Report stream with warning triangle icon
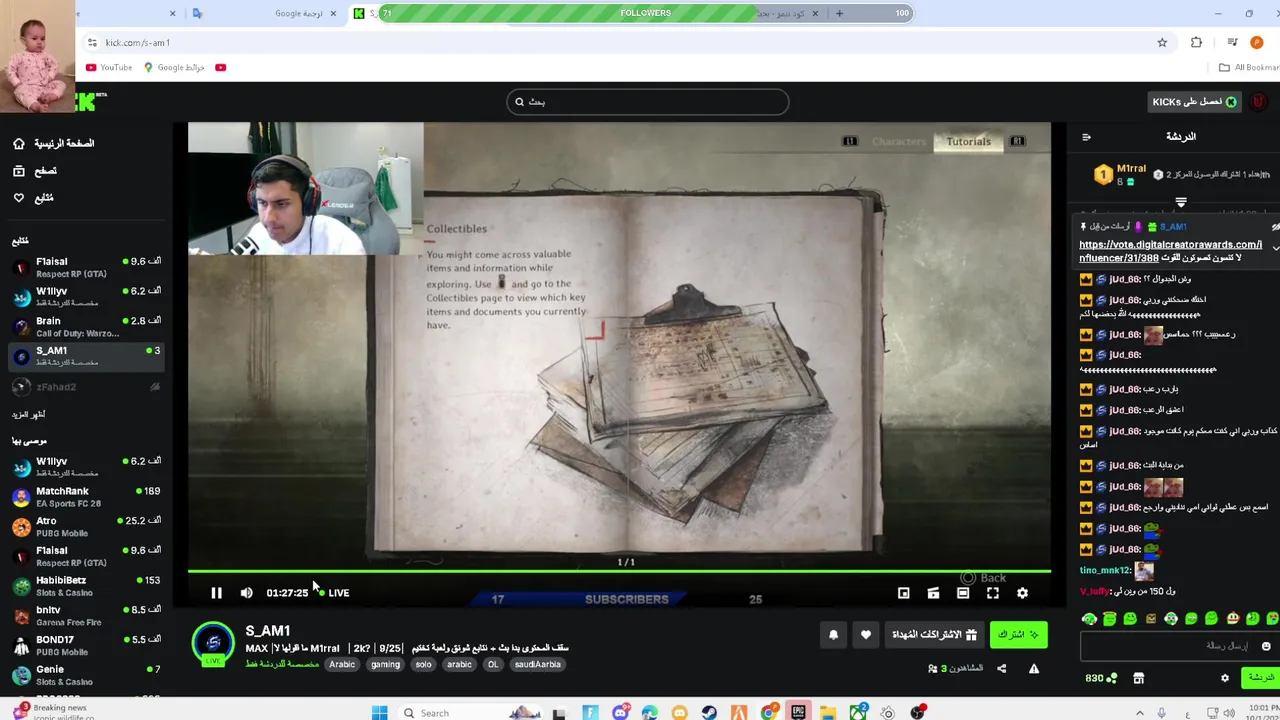This screenshot has width=1280, height=720. pos(1034,668)
